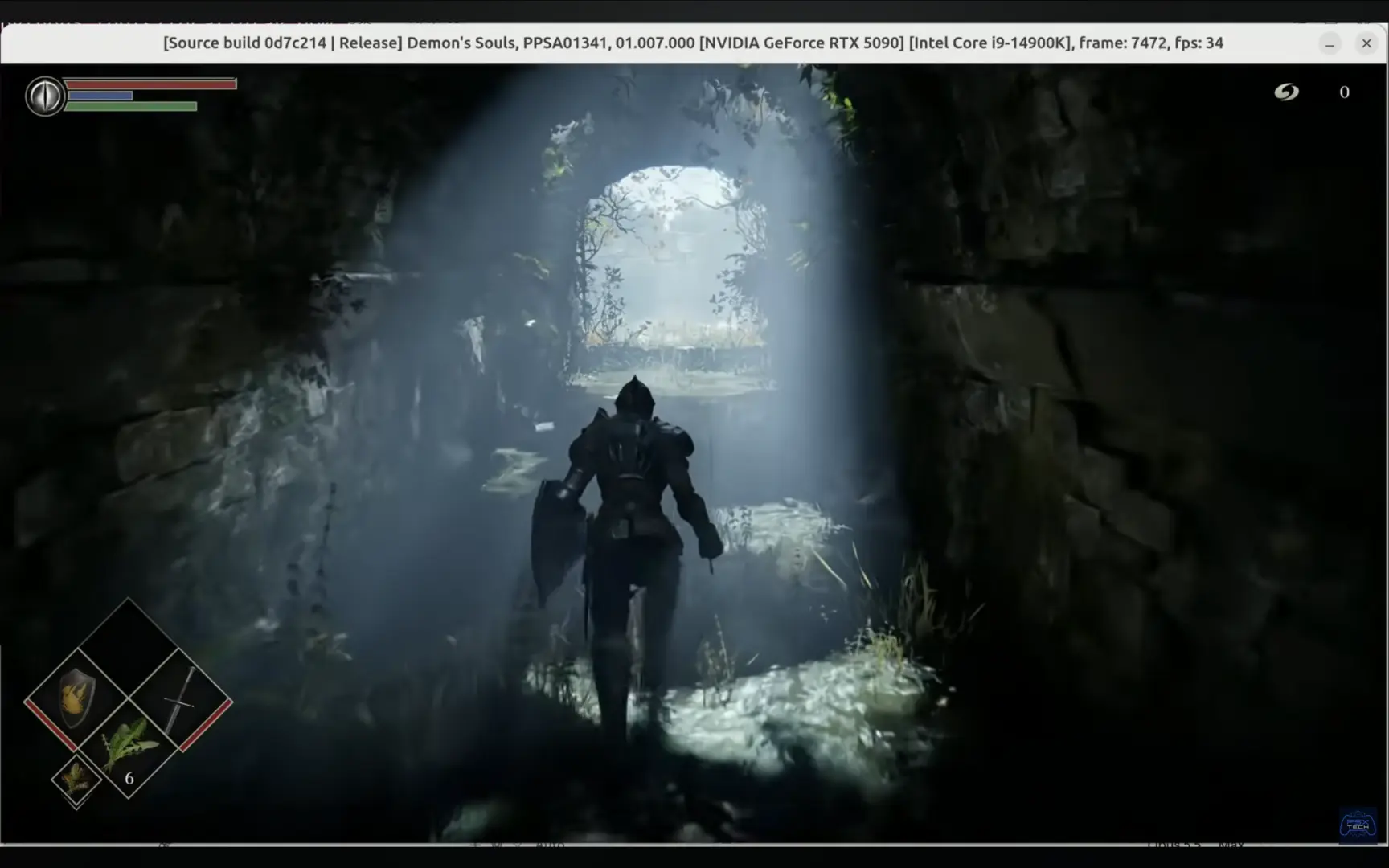This screenshot has width=1389, height=868.
Task: Minimize the Demon's Souls emulator window
Action: point(1330,43)
